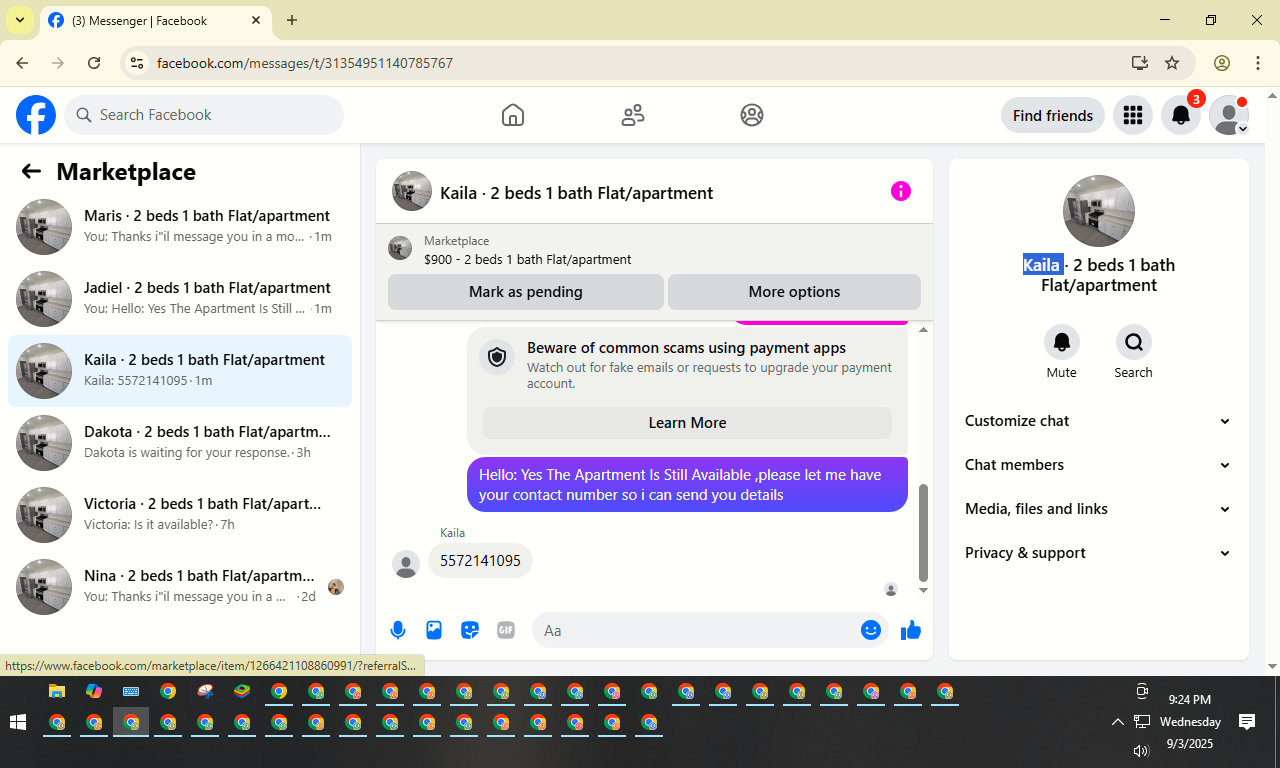
Task: Click the Search Facebook field
Action: tap(204, 115)
